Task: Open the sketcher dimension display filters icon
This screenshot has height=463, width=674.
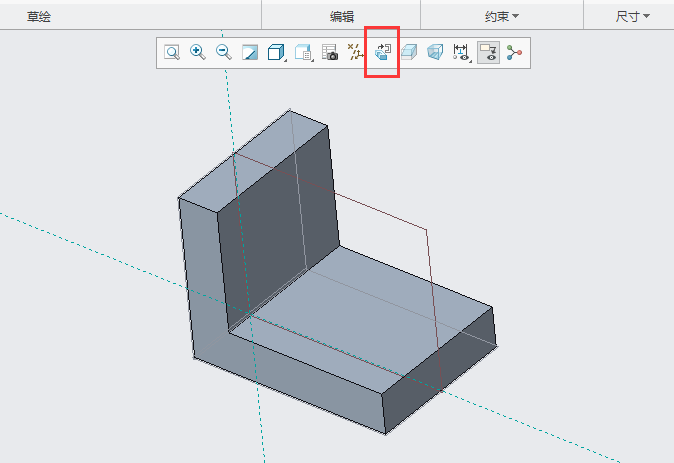Action: coord(462,52)
